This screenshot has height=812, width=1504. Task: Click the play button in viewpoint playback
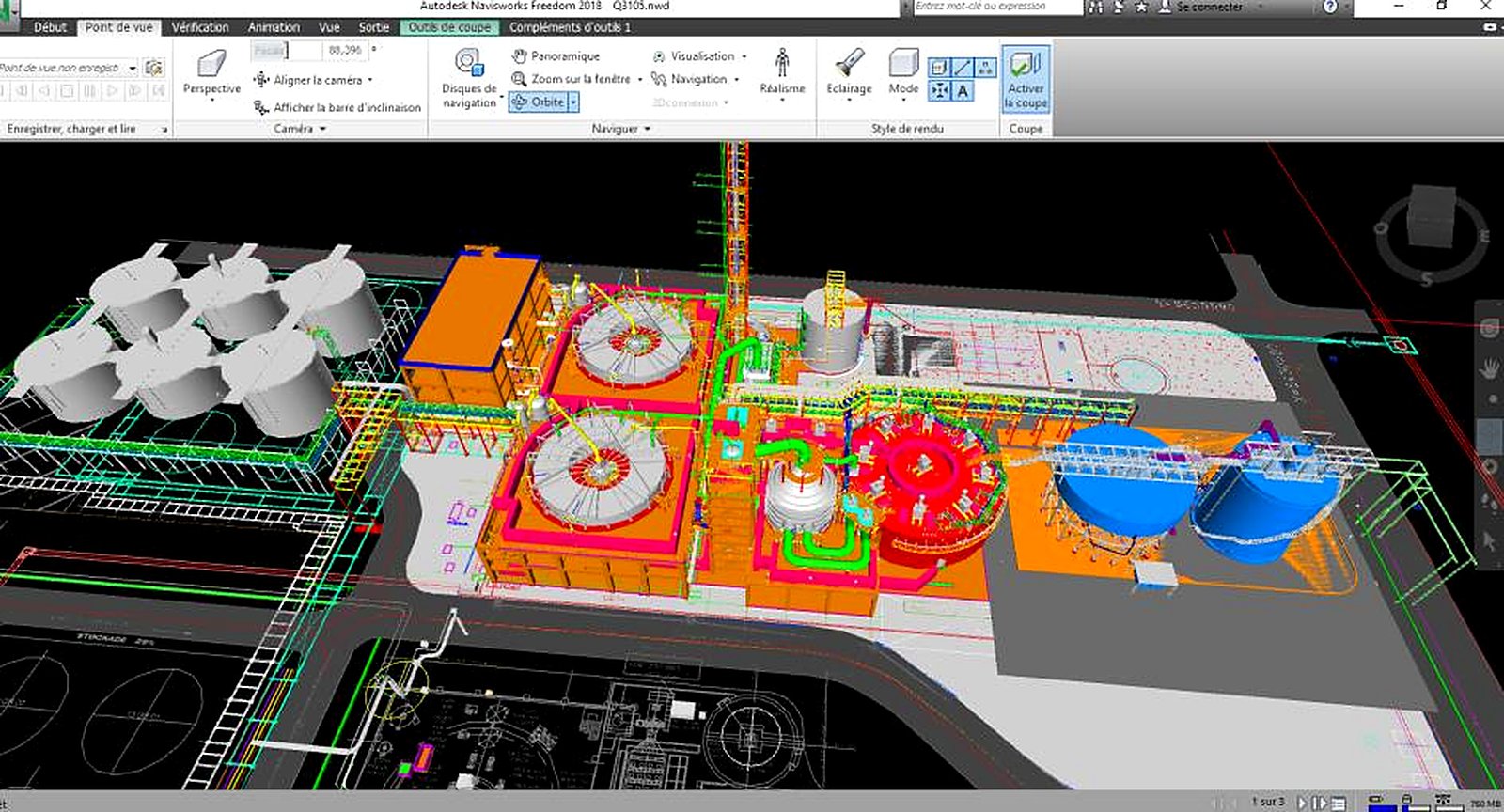[x=112, y=91]
